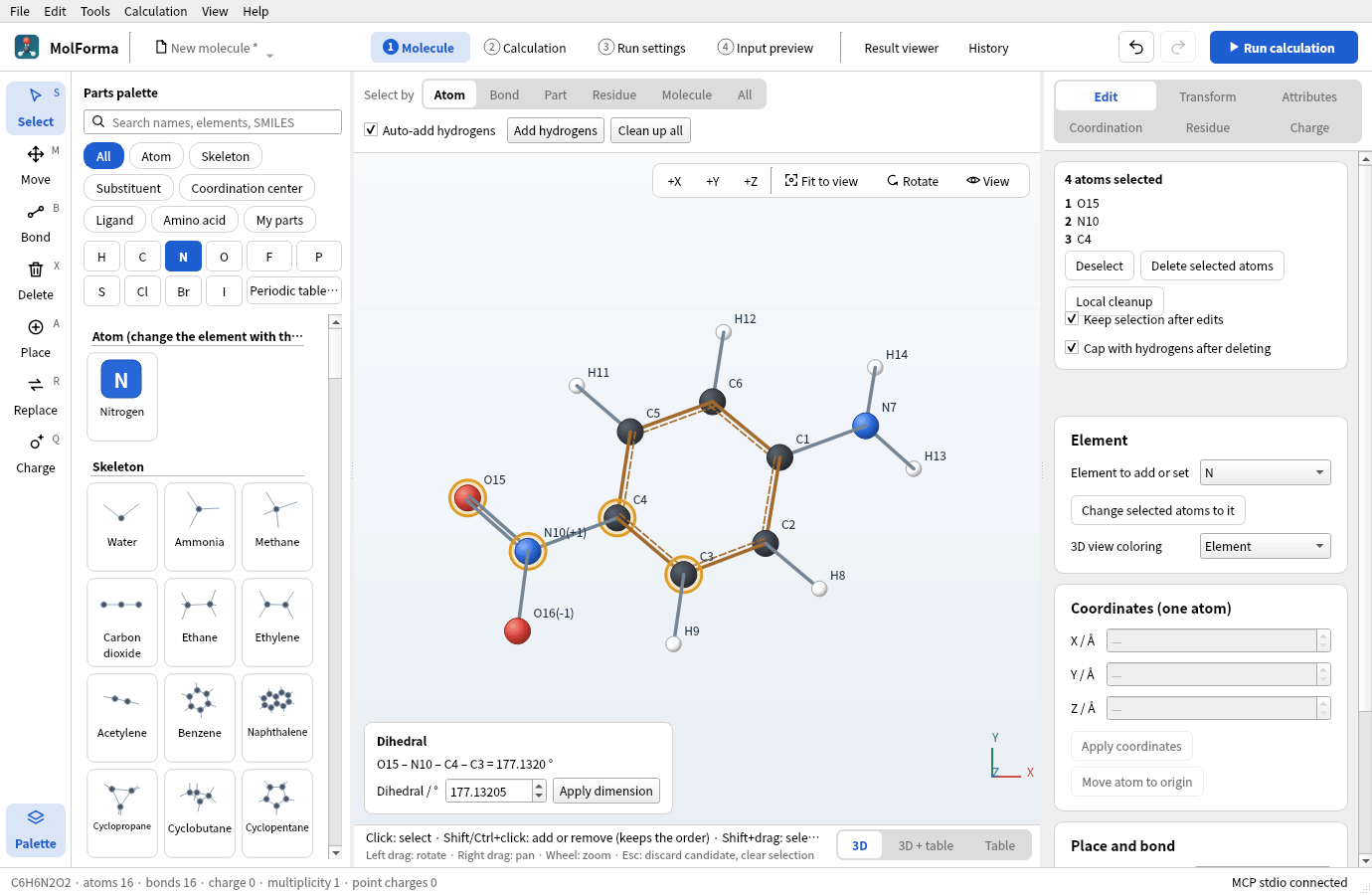Click the Dihedral angle value field
The width and height of the screenshot is (1372, 895).
(x=488, y=791)
